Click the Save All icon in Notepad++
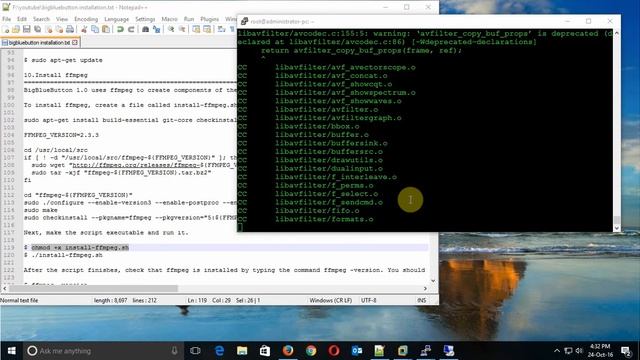The height and width of the screenshot is (360, 640). (x=38, y=29)
